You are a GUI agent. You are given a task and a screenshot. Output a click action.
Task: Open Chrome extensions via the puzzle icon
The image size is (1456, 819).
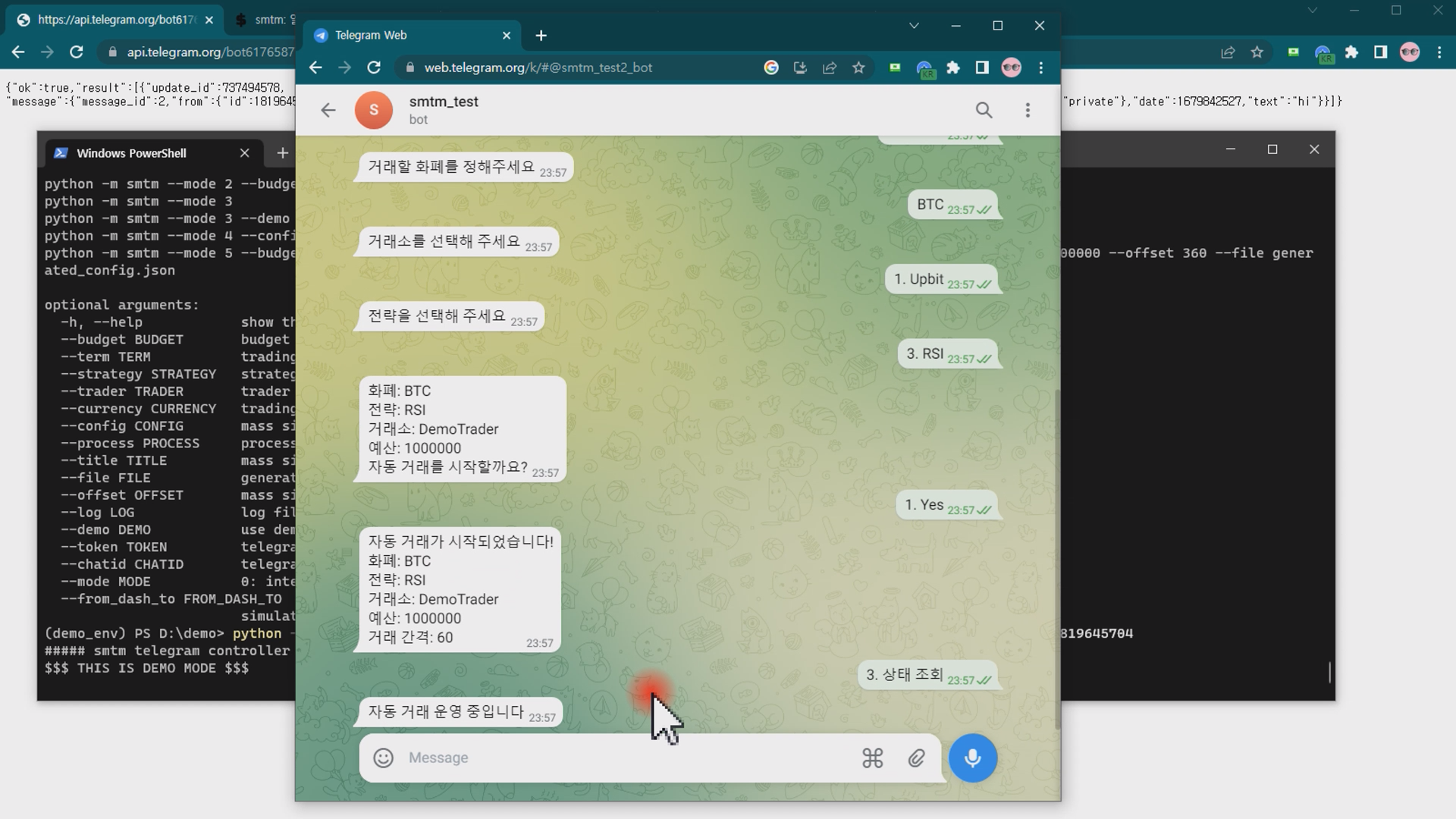click(953, 67)
